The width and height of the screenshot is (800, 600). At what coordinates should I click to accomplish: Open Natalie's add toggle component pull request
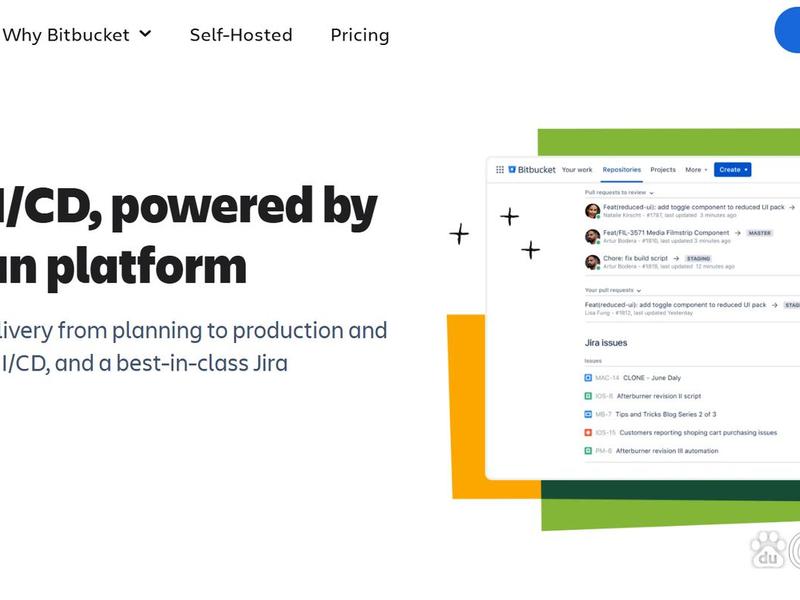click(693, 207)
